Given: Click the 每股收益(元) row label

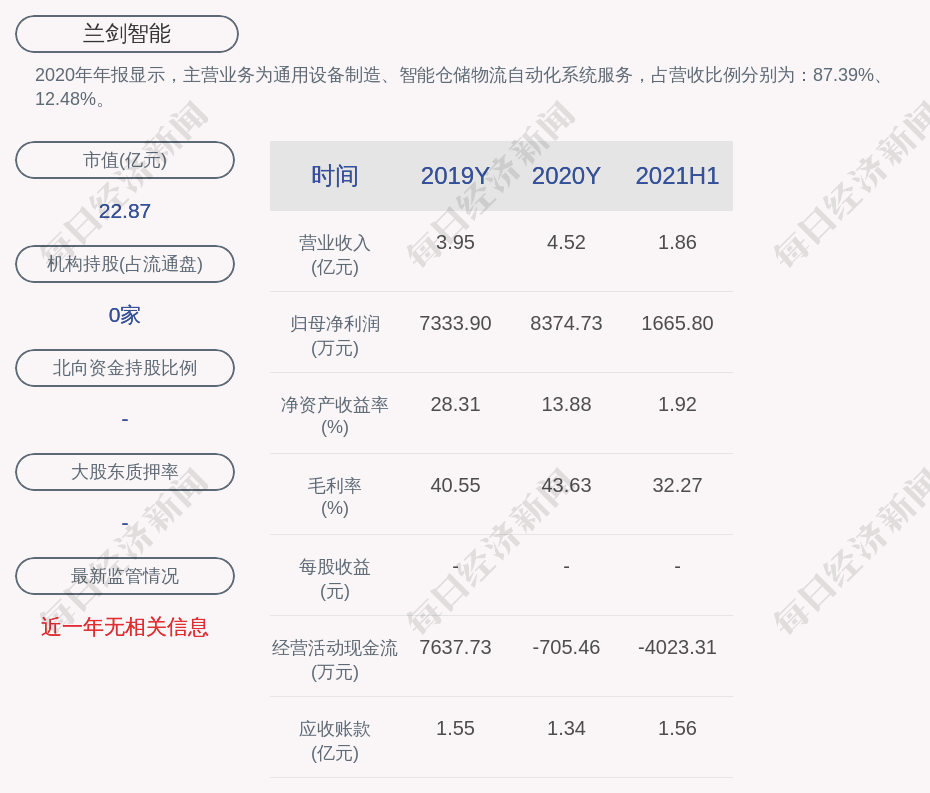Looking at the screenshot, I should point(335,579).
